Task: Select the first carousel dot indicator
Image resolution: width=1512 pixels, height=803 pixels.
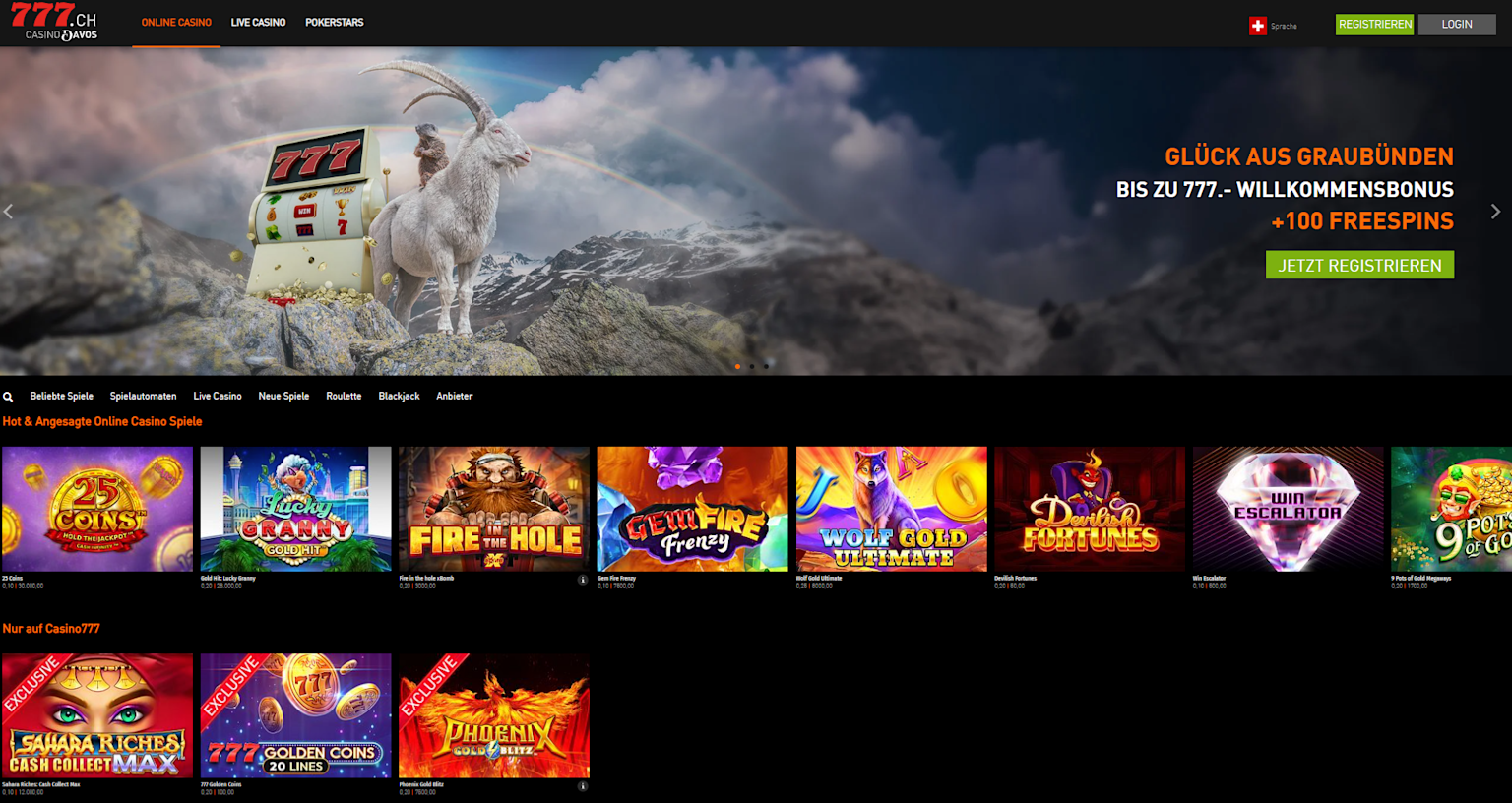Action: tap(738, 367)
